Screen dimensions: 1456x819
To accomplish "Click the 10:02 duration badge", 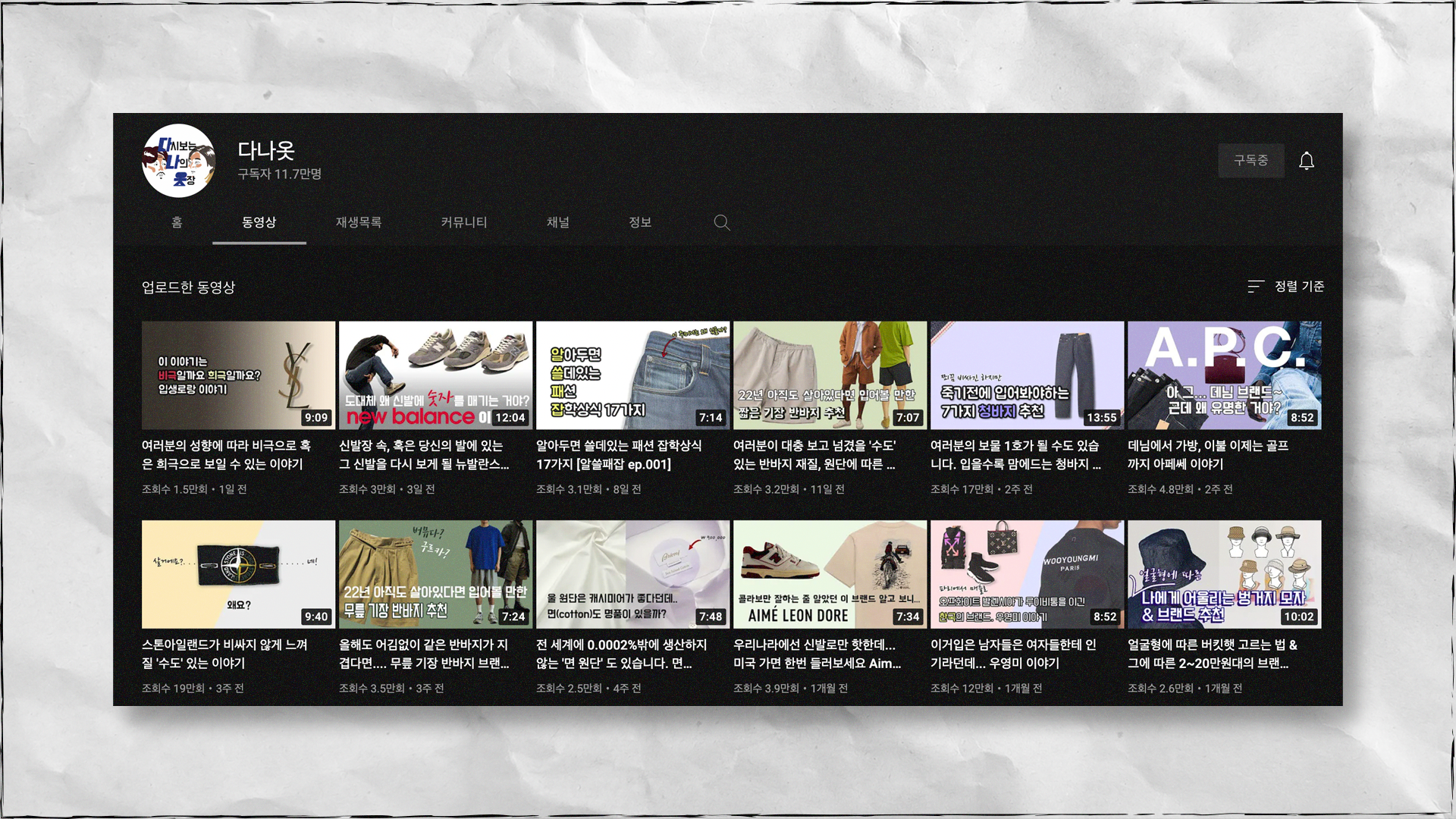I will tap(1298, 617).
